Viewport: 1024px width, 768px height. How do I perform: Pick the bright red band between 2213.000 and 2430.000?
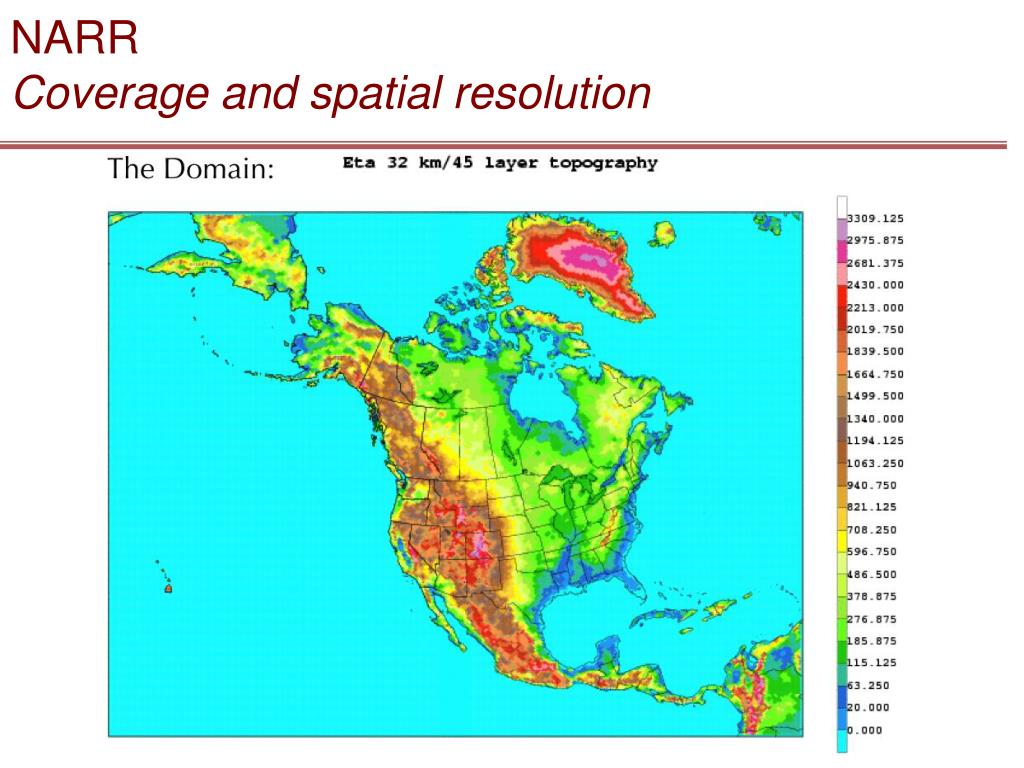click(842, 296)
